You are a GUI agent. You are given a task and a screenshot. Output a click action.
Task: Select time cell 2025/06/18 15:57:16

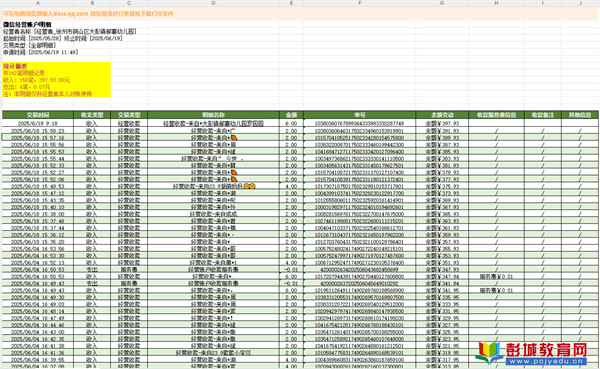(x=38, y=138)
